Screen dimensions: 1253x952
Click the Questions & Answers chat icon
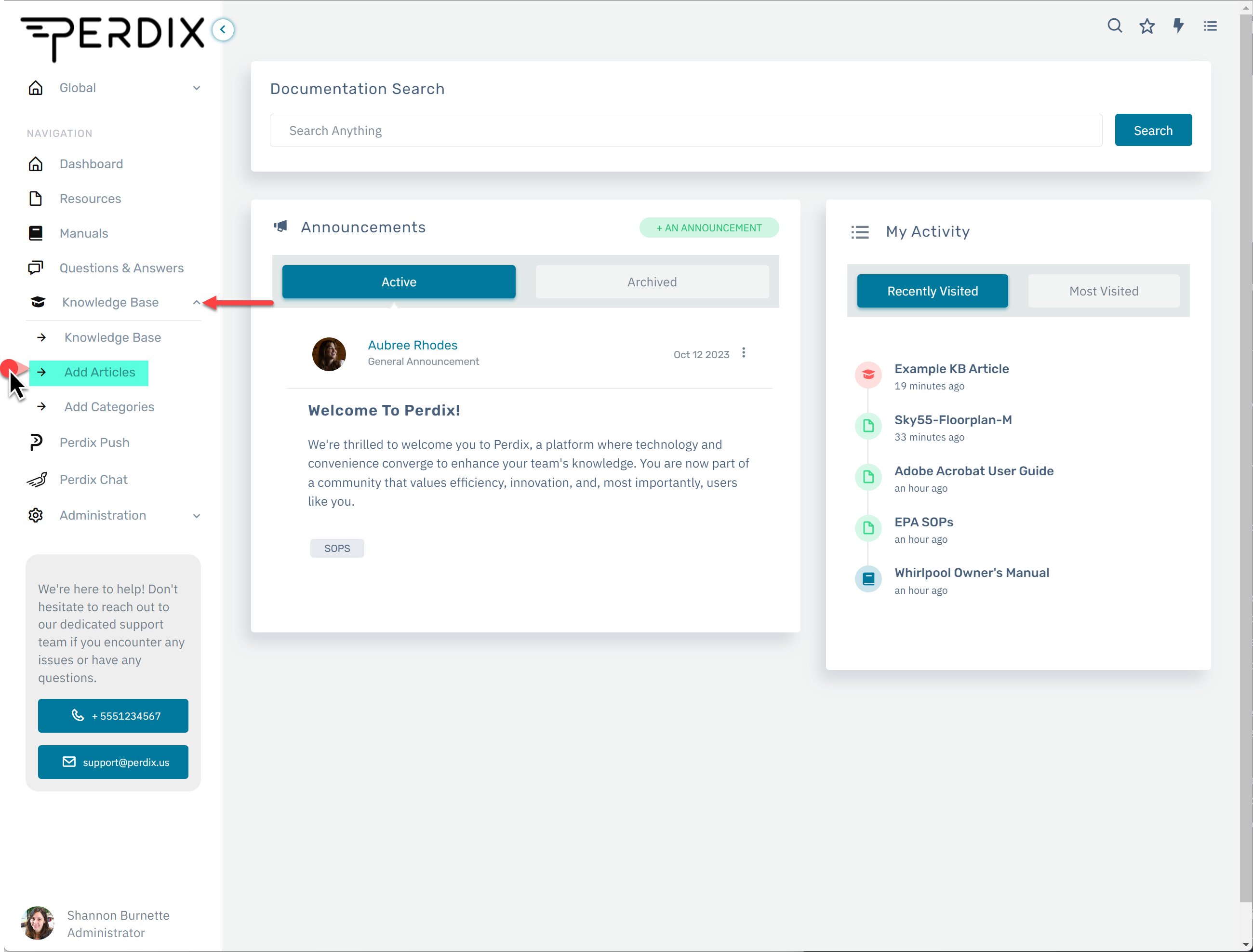click(x=36, y=268)
